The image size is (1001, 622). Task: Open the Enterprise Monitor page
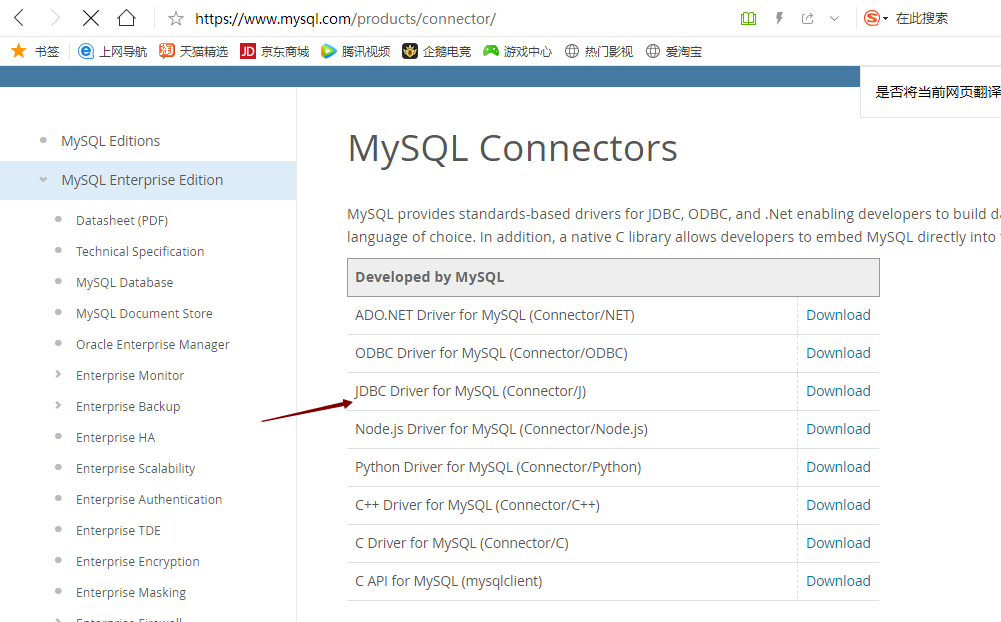tap(130, 375)
